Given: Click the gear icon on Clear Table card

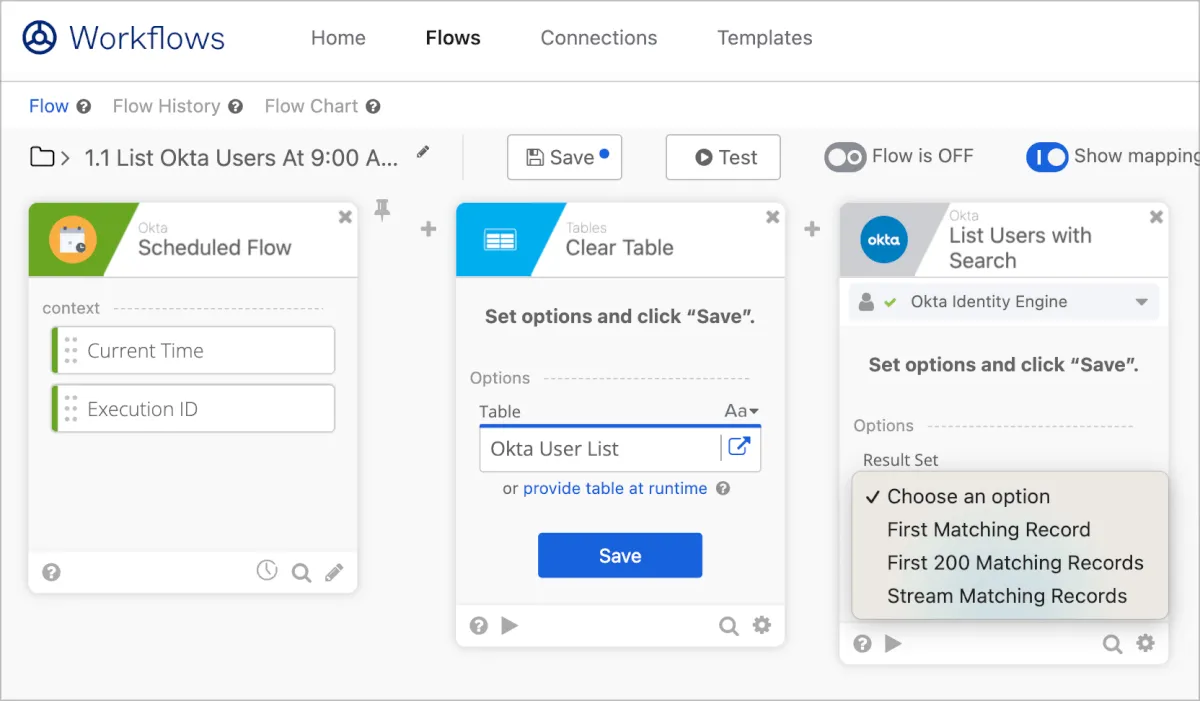Looking at the screenshot, I should (x=762, y=626).
